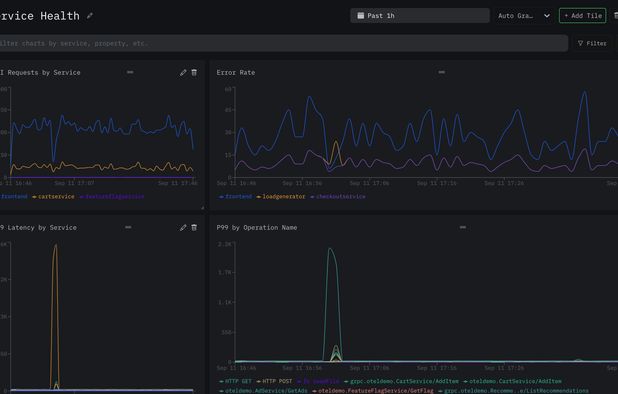
Task: Grab the P99 by Operation Name drag handle
Action: 463,227
